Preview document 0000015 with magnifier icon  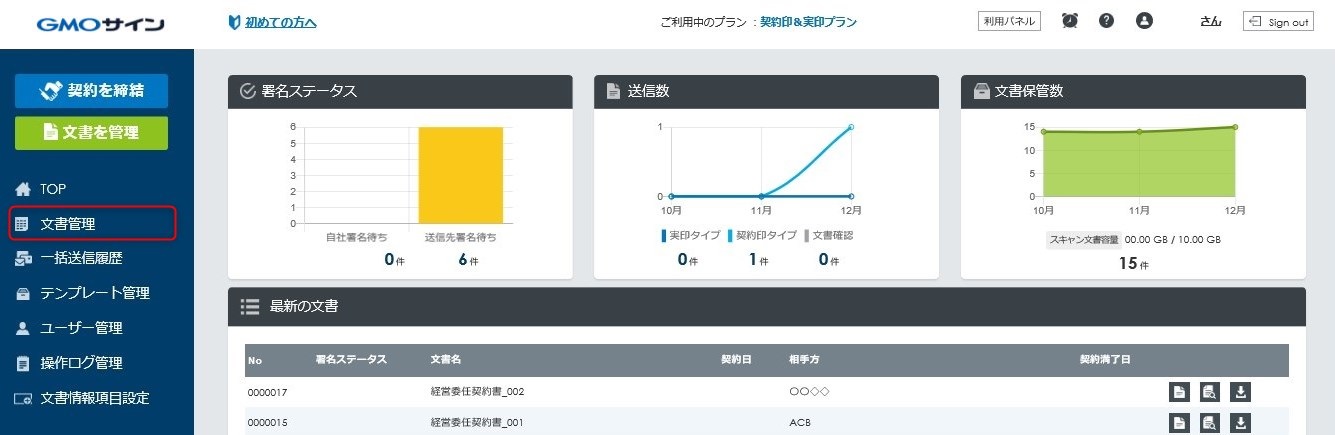1210,423
